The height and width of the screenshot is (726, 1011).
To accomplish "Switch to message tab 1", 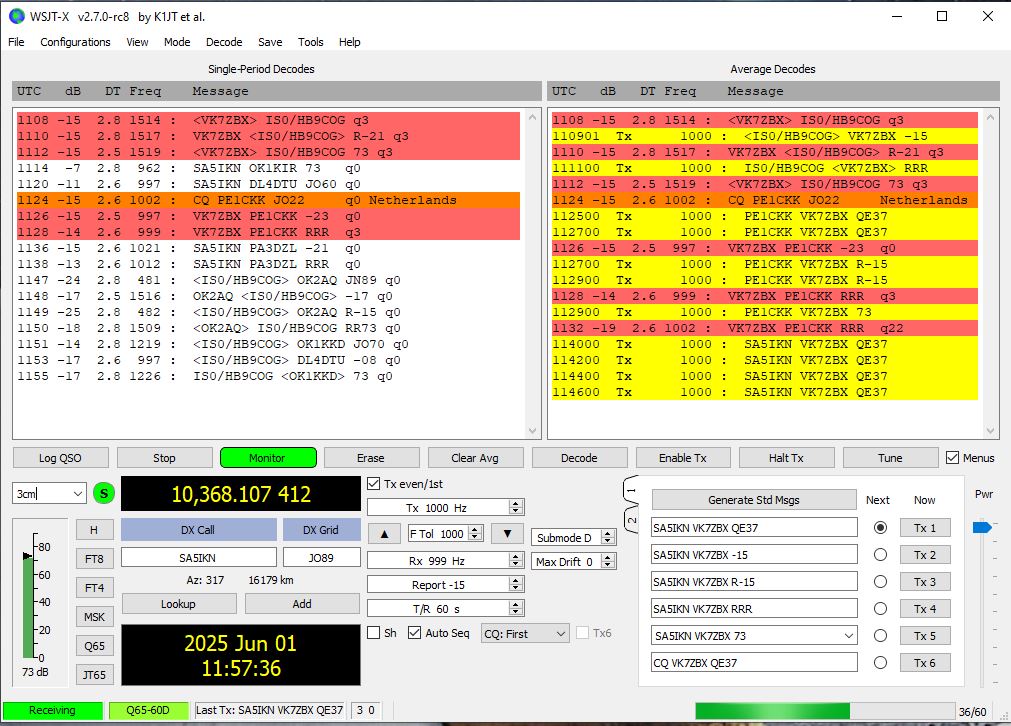I will tap(631, 491).
